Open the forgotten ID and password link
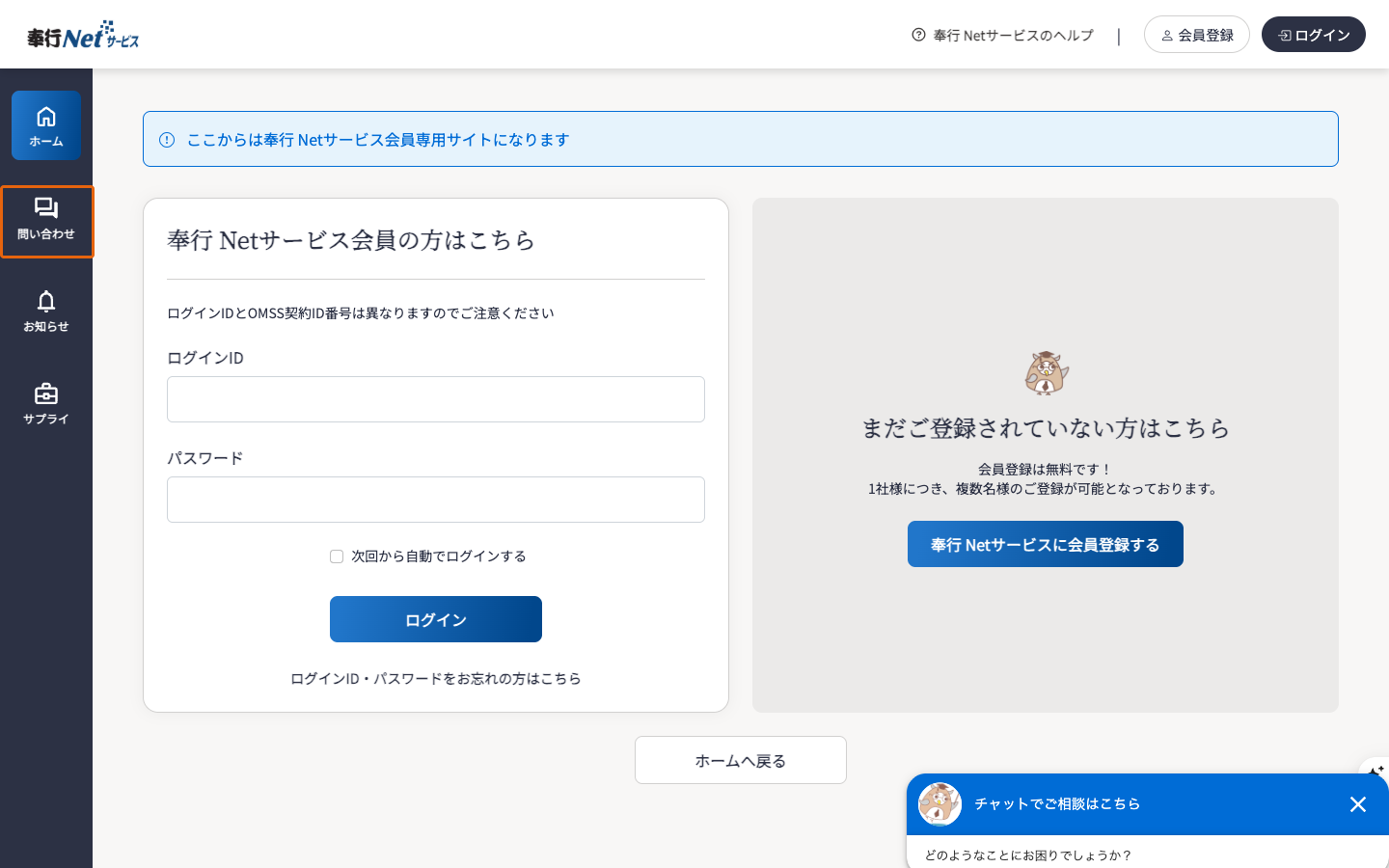Viewport: 1389px width, 868px height. 435,678
